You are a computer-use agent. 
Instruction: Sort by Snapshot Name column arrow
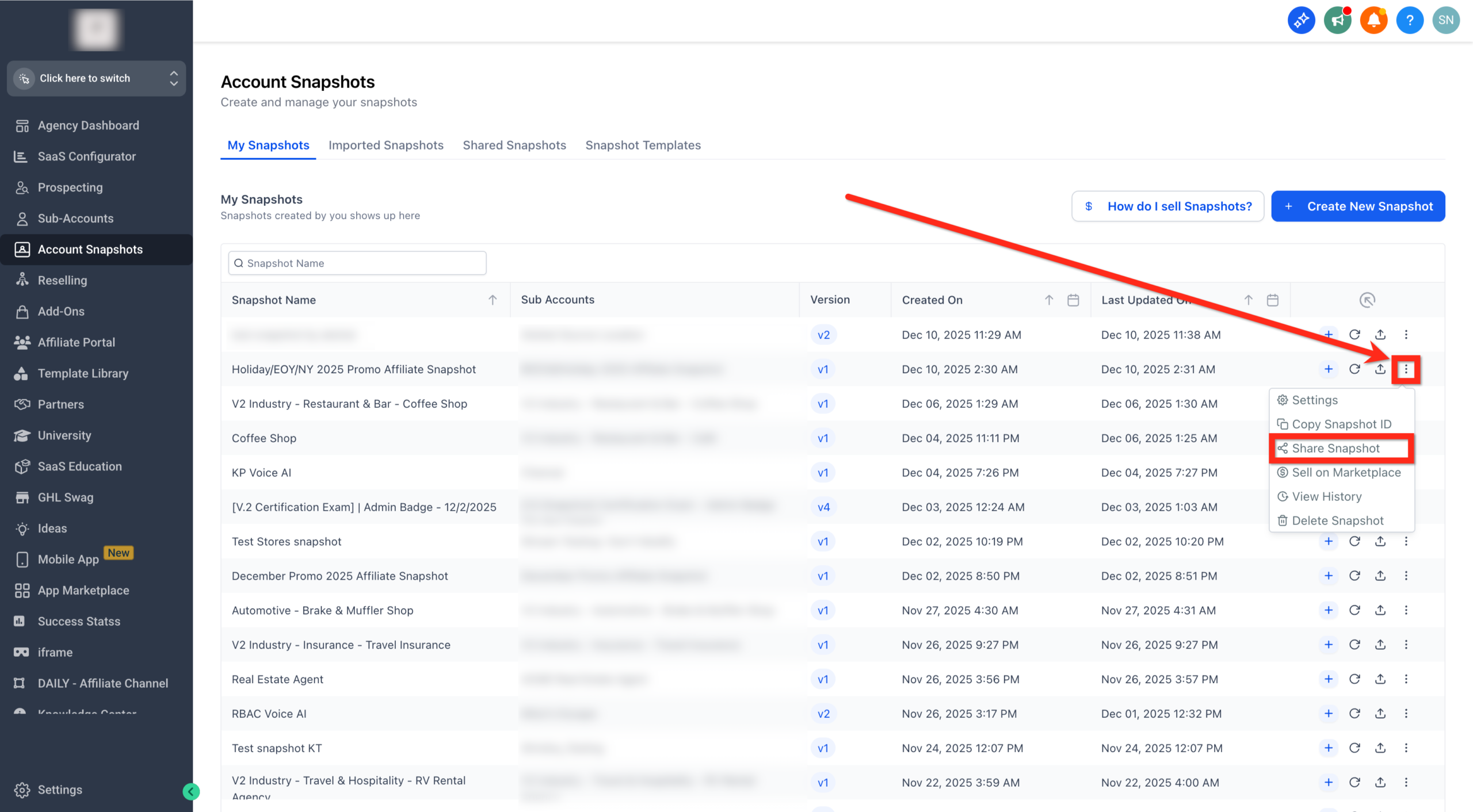point(493,300)
